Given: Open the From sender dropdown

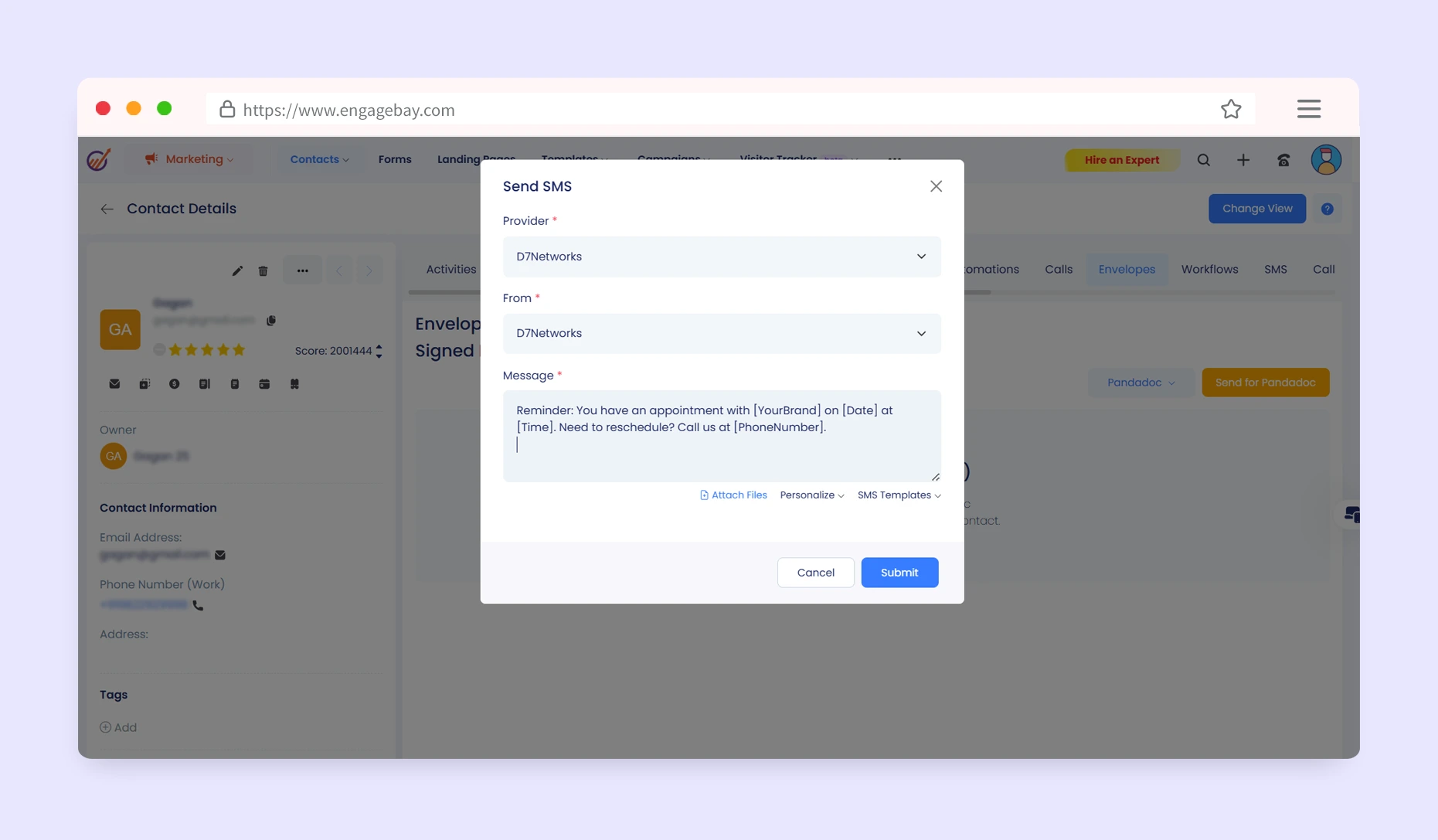Looking at the screenshot, I should 721,333.
